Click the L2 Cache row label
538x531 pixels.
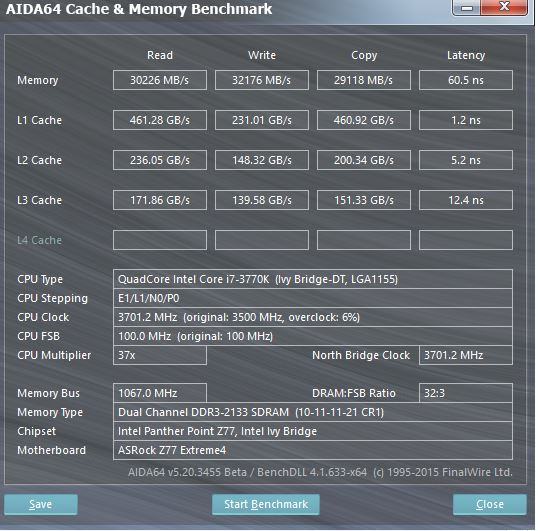point(39,160)
